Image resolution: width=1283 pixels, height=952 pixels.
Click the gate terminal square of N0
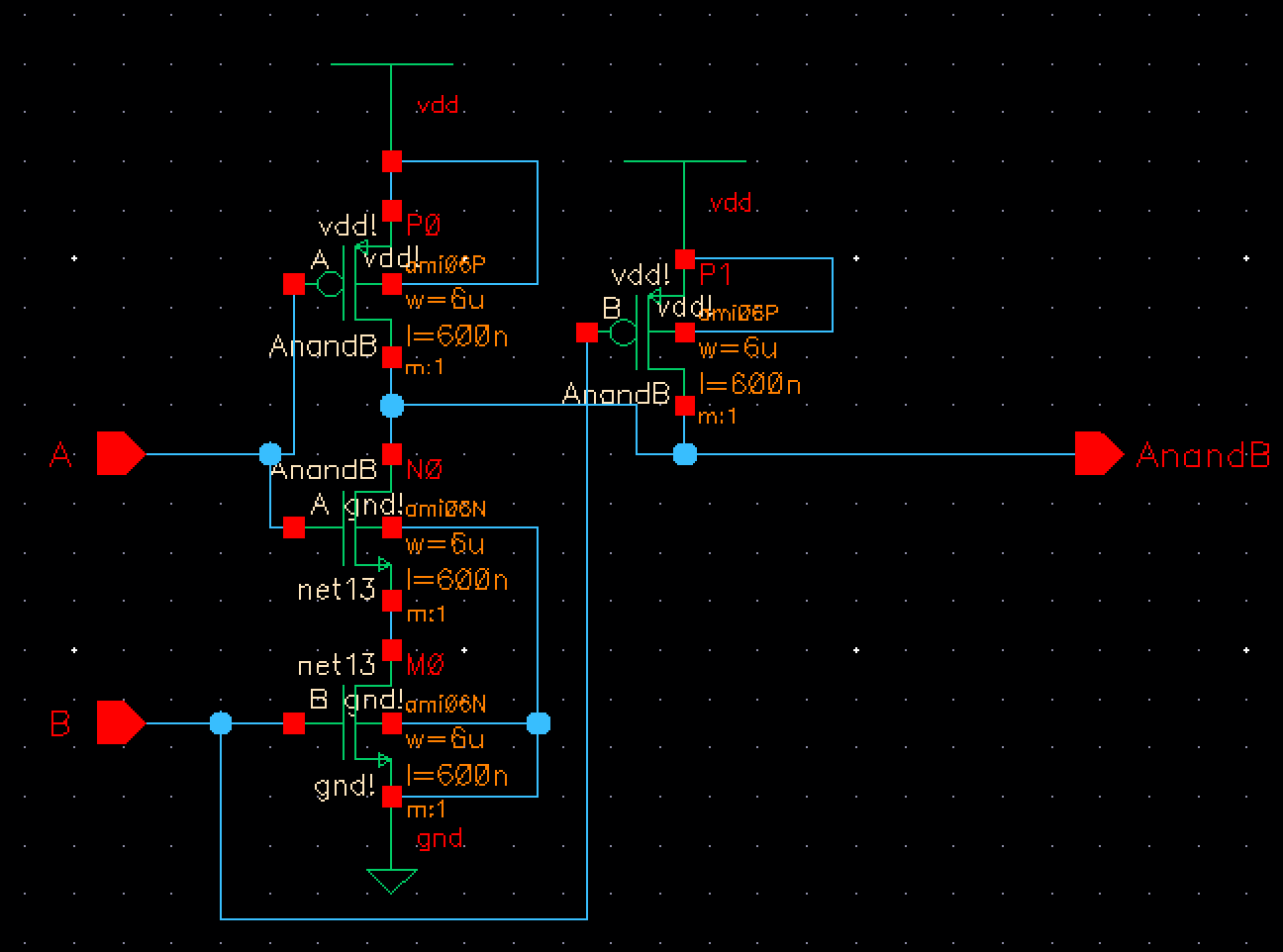point(293,527)
